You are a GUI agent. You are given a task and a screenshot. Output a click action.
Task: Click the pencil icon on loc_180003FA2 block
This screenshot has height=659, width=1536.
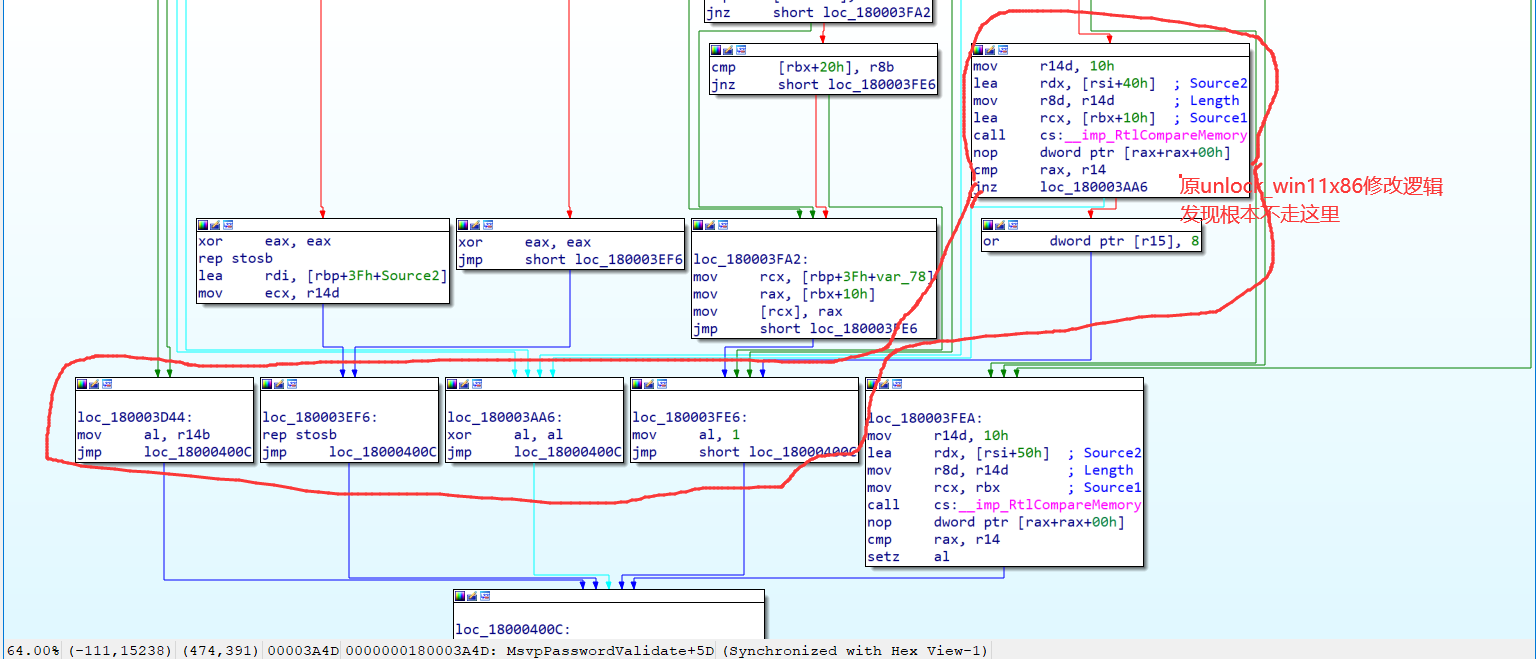[x=708, y=225]
